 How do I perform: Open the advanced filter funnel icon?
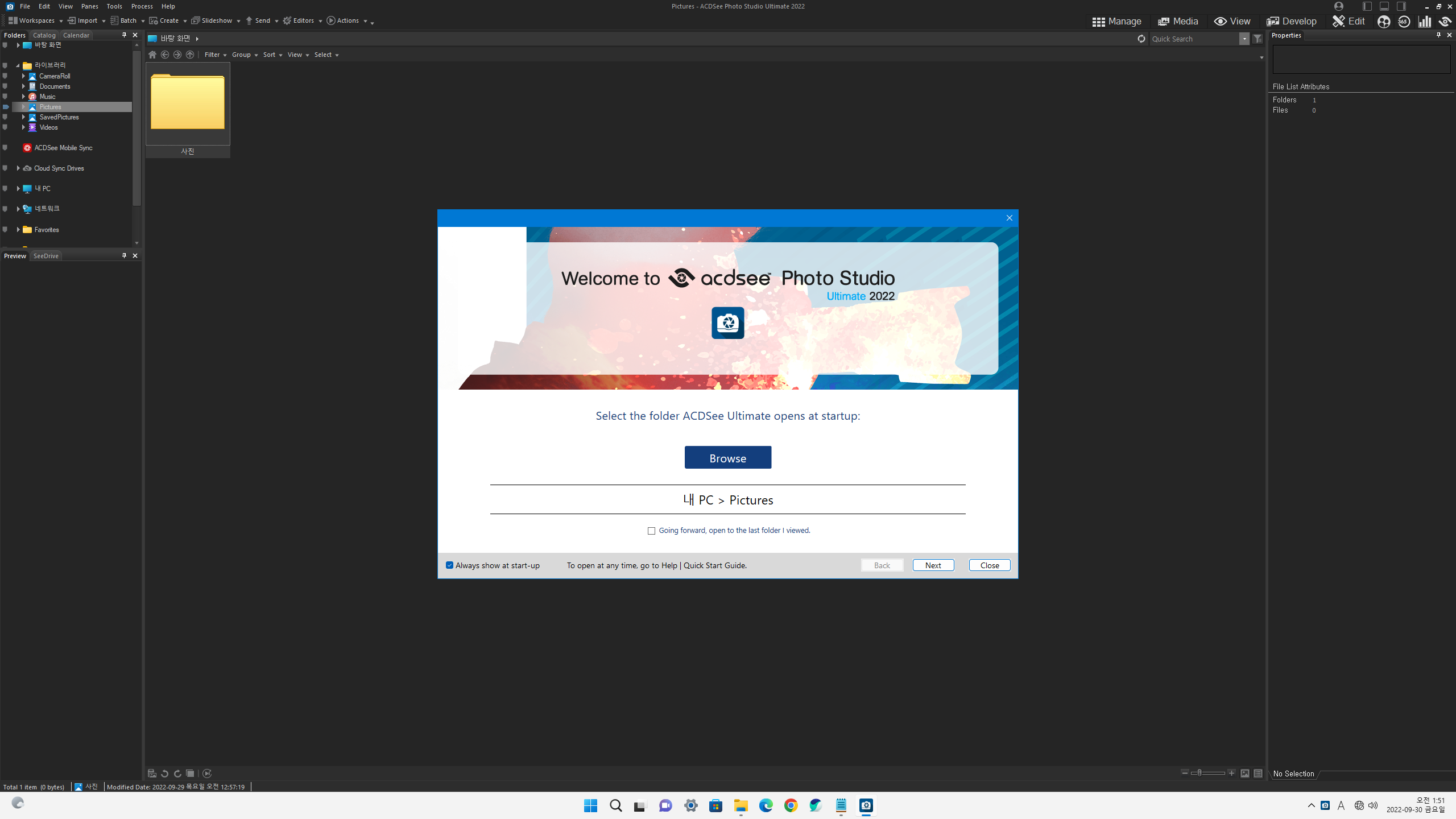click(x=1258, y=39)
